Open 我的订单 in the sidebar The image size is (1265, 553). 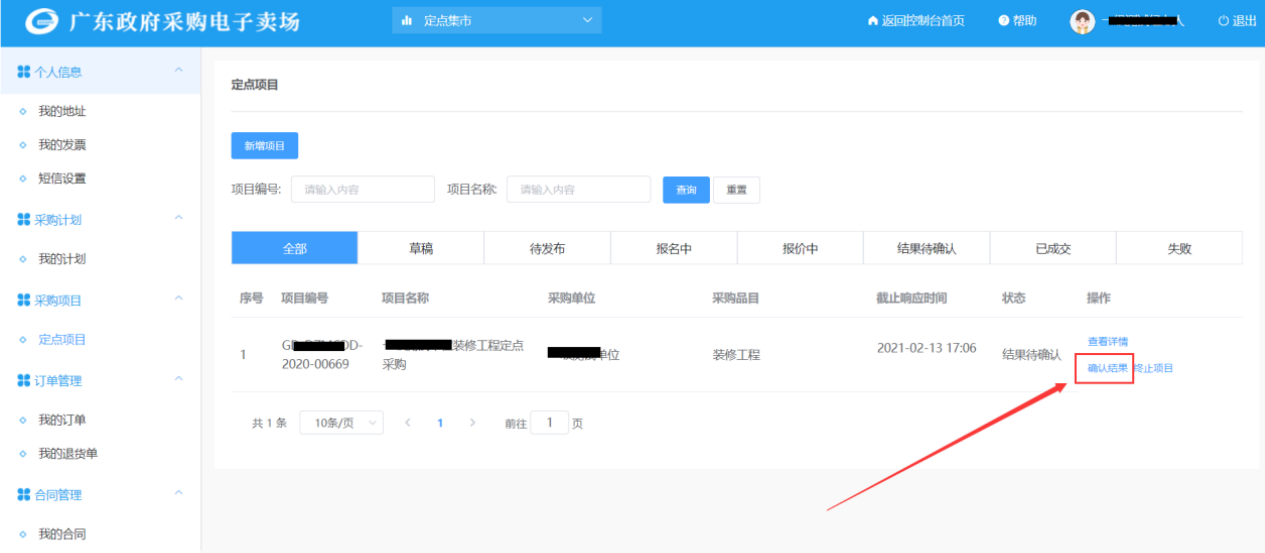pyautogui.click(x=61, y=420)
